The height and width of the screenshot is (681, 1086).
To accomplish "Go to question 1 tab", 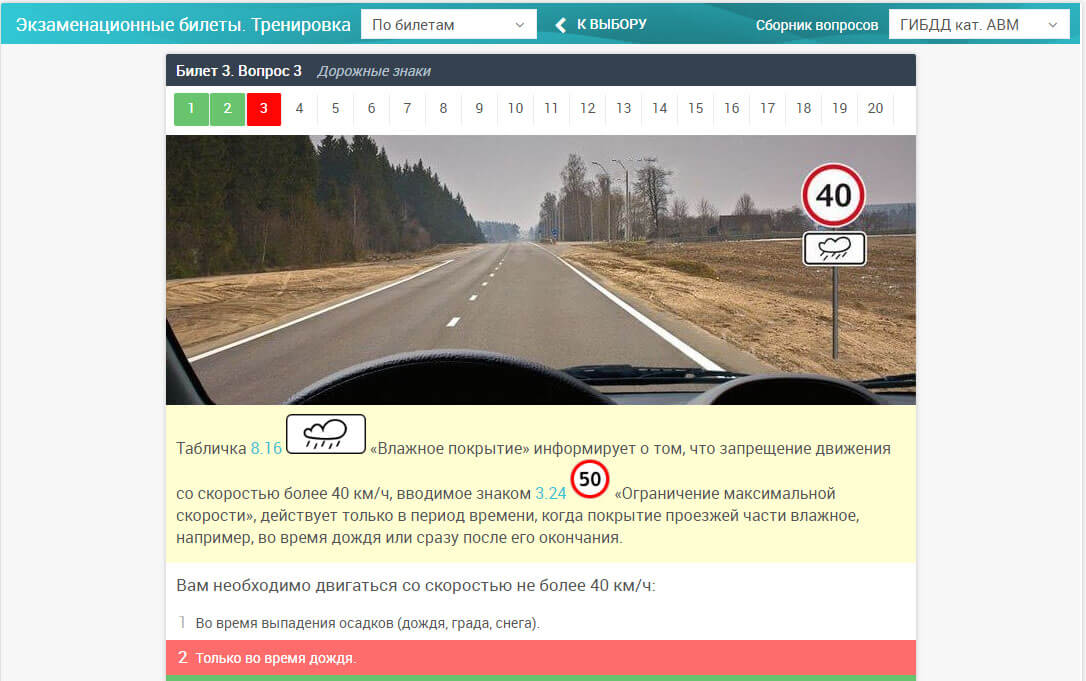I will point(191,109).
